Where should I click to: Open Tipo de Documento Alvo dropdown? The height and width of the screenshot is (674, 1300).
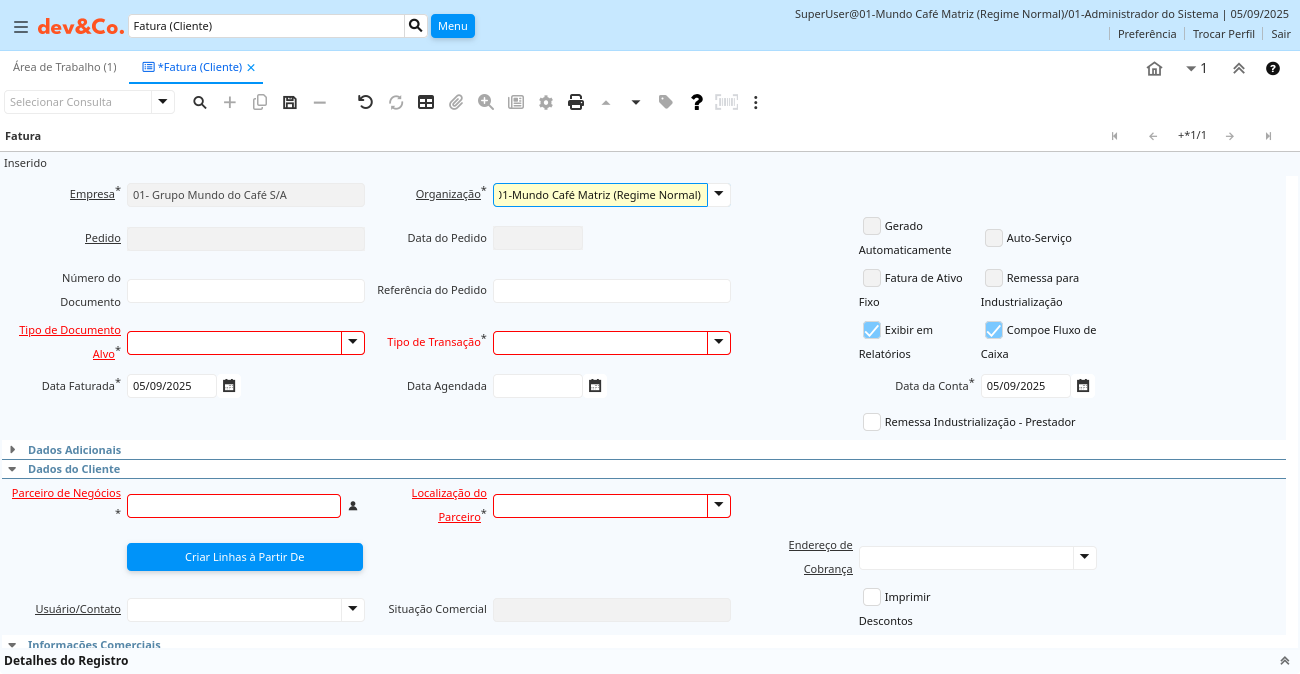coord(353,343)
